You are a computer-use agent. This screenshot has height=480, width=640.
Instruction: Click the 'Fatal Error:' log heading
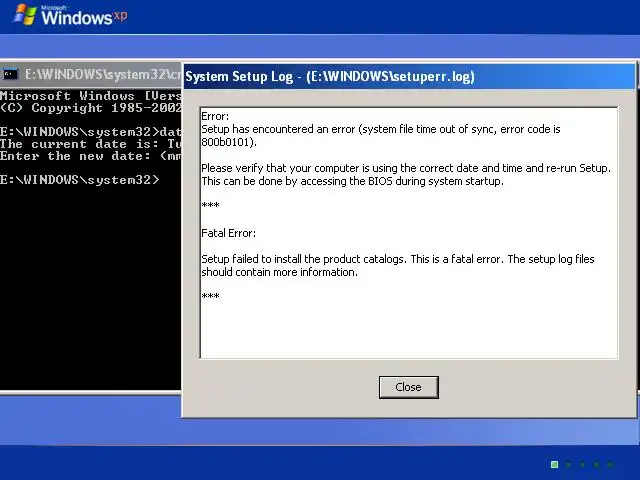click(x=229, y=233)
